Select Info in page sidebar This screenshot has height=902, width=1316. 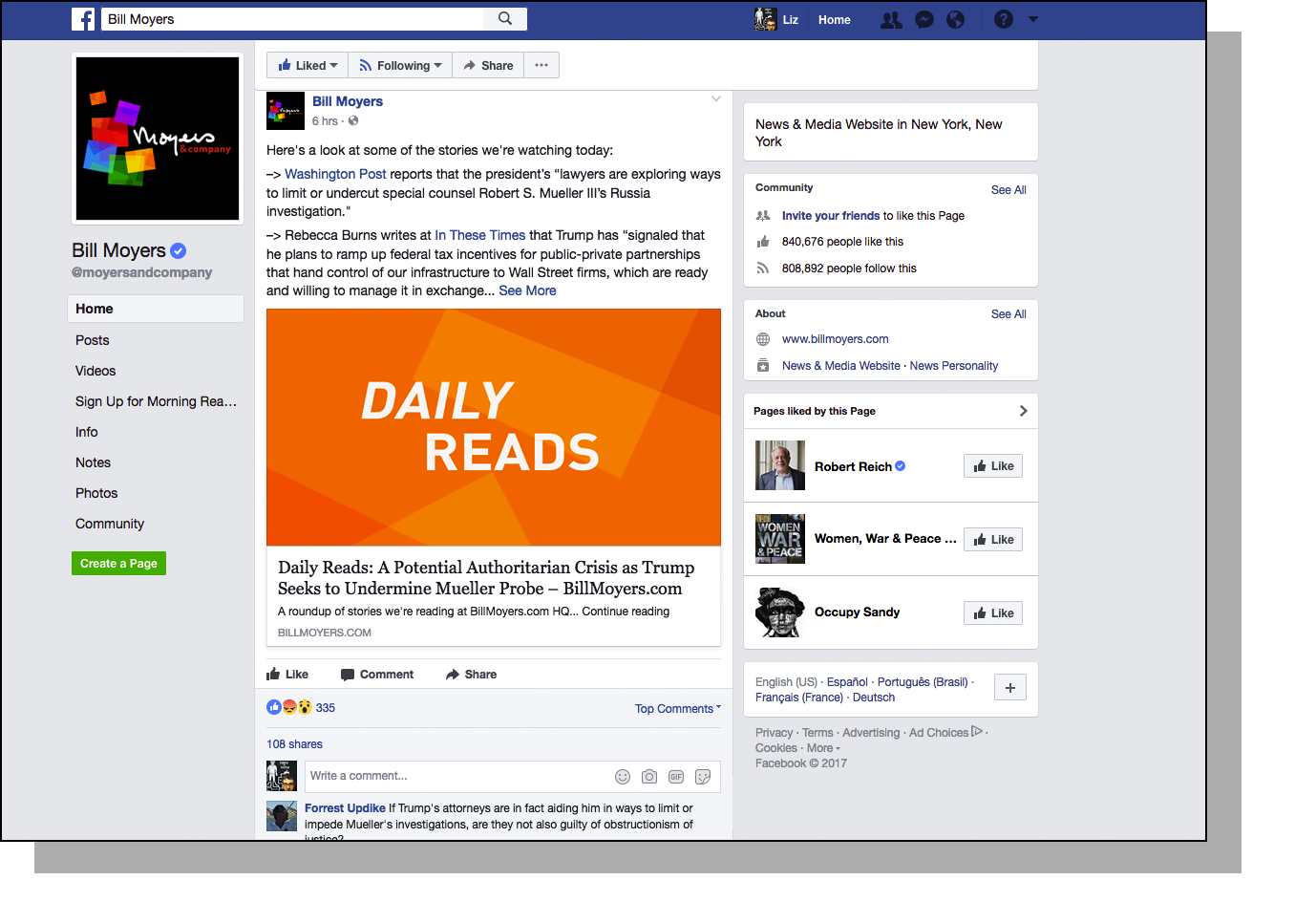tap(87, 432)
